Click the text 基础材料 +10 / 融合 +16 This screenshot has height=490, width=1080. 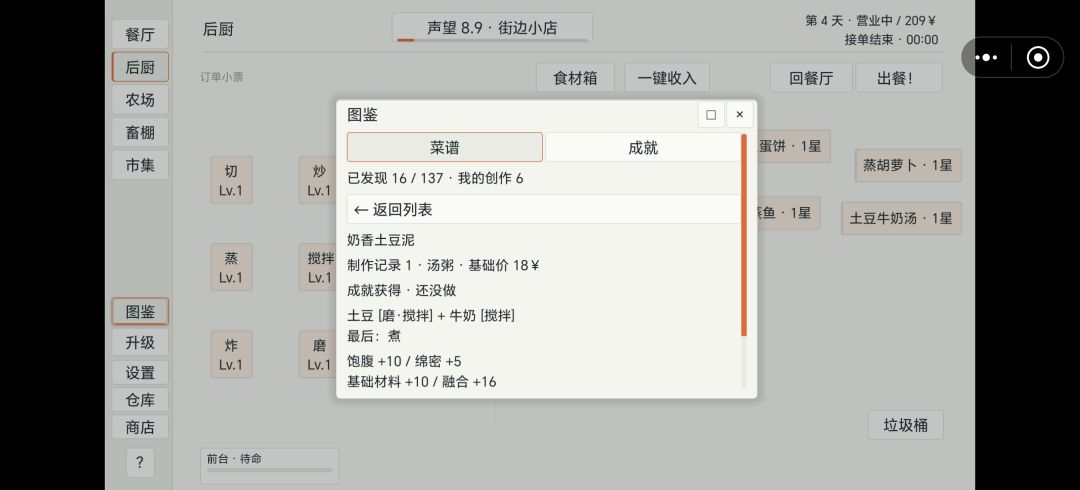pos(422,382)
